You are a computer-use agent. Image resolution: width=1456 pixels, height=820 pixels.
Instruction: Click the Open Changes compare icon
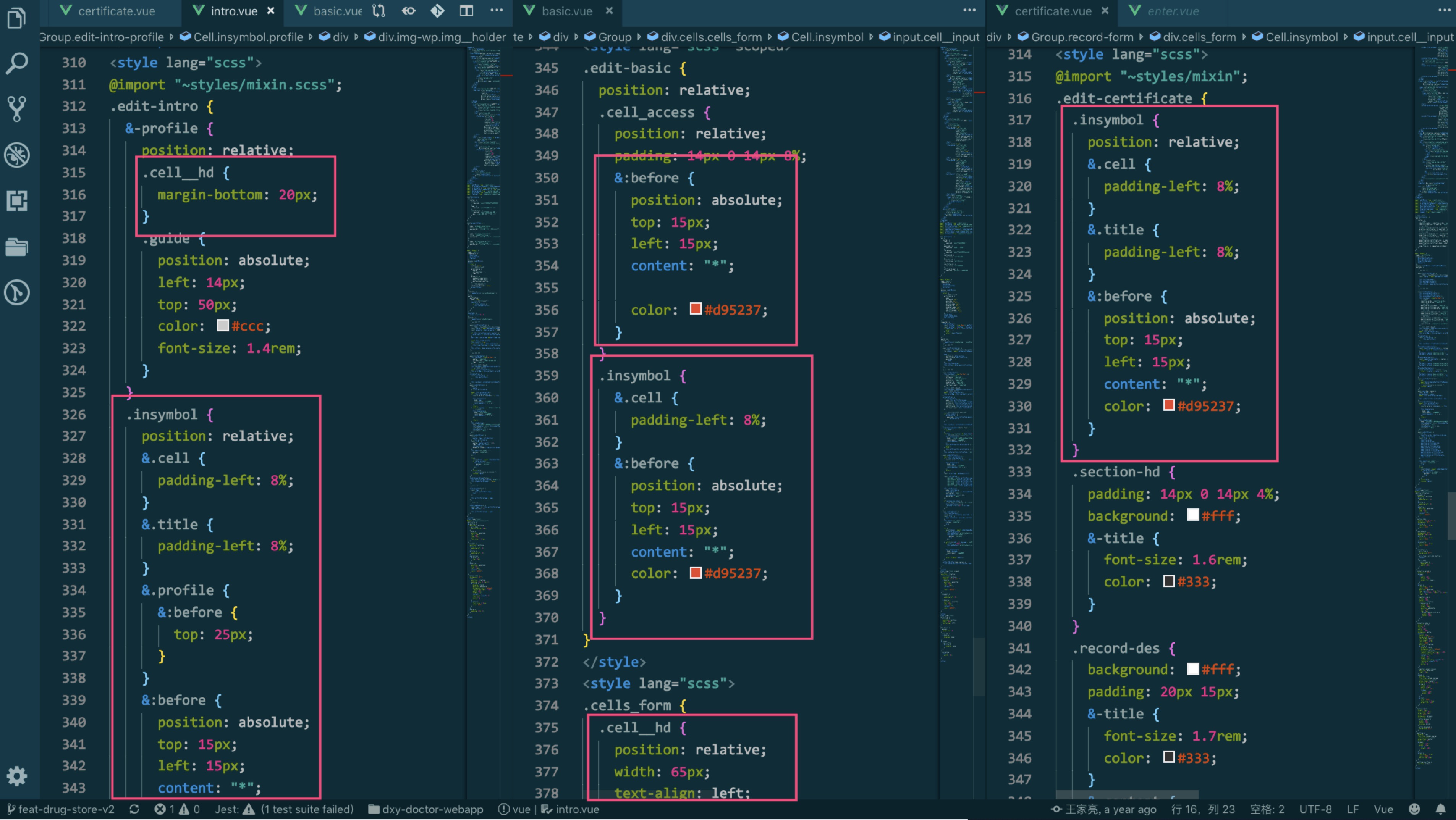(379, 11)
